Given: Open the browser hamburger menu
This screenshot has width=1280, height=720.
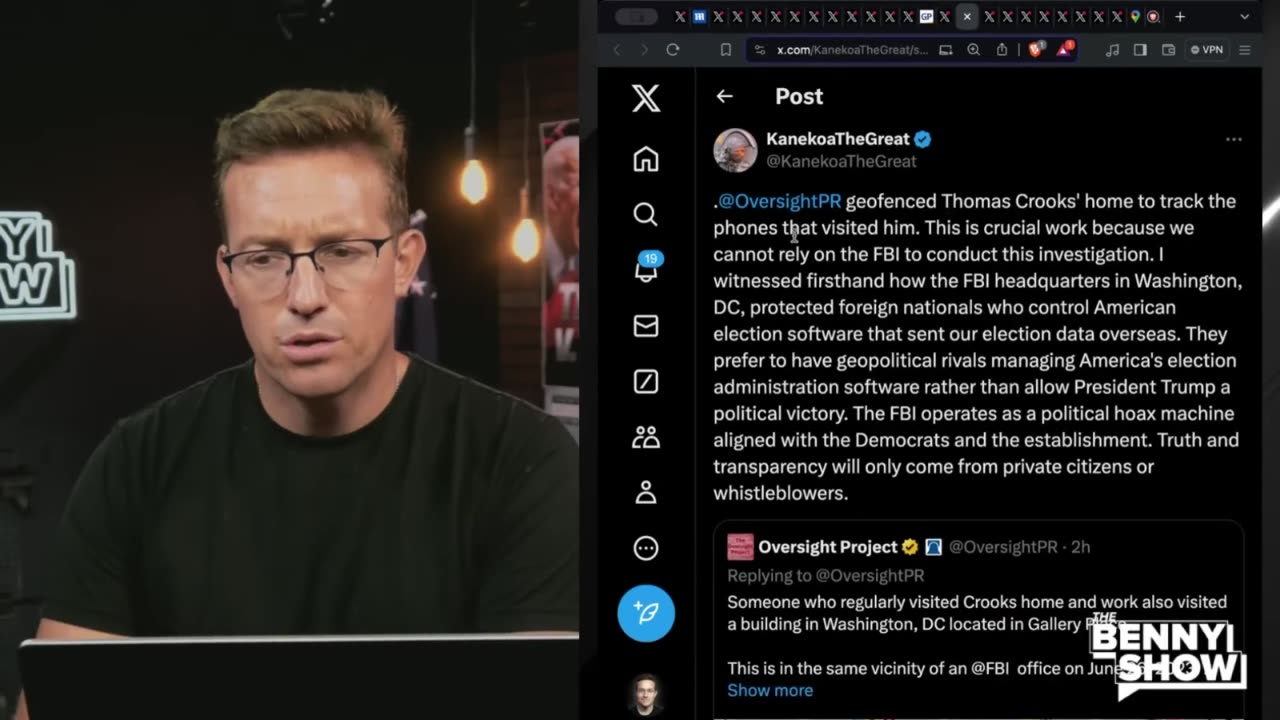Looking at the screenshot, I should [1245, 49].
